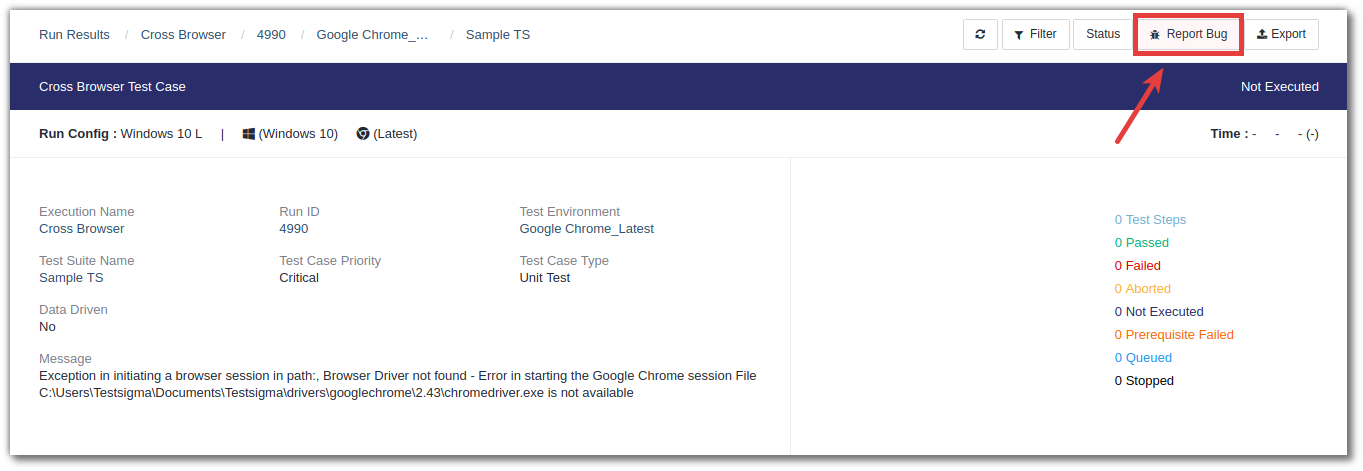Click the 0 Aborted count
The width and height of the screenshot is (1363, 471).
coord(1142,289)
